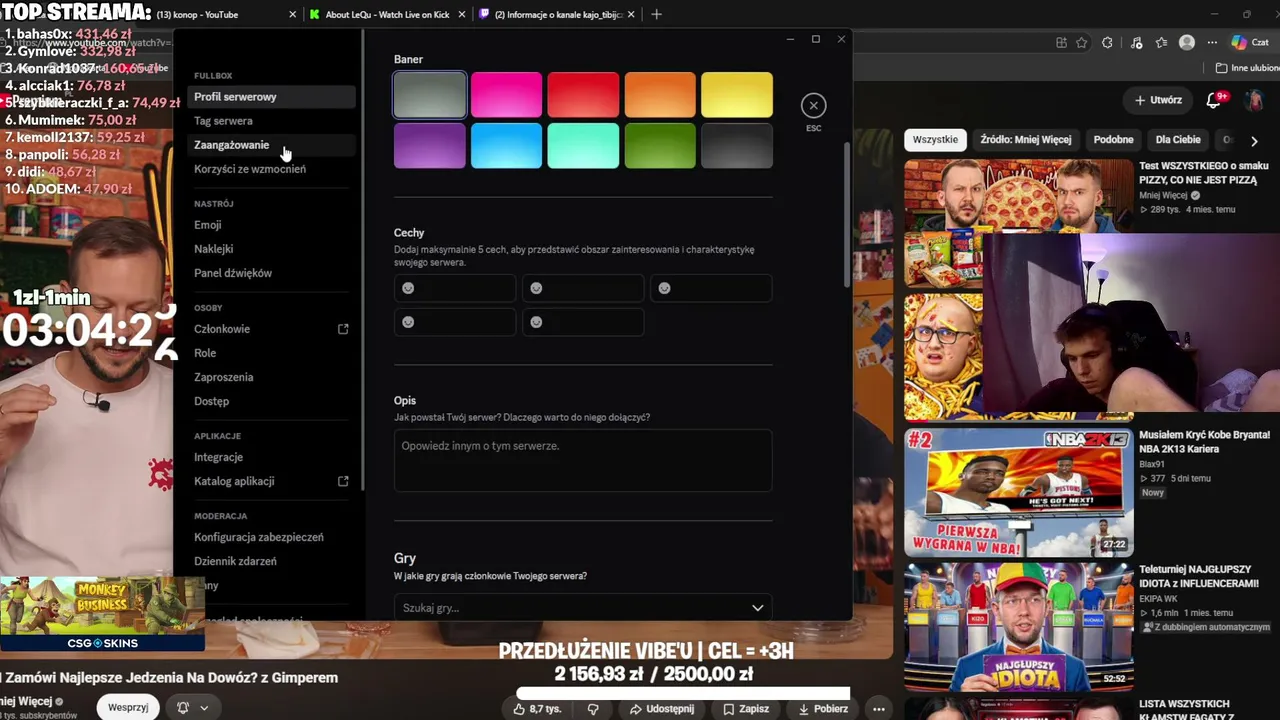Open a new browser tab with plus icon
The height and width of the screenshot is (720, 1280).
(x=656, y=14)
